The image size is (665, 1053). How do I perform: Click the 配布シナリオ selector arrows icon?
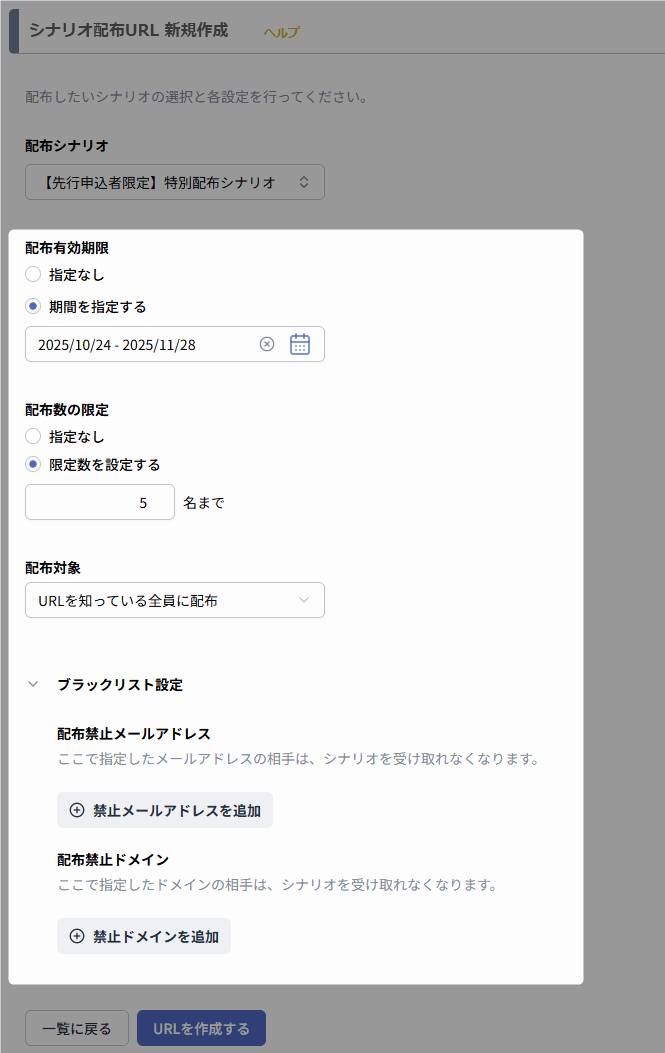pos(305,182)
